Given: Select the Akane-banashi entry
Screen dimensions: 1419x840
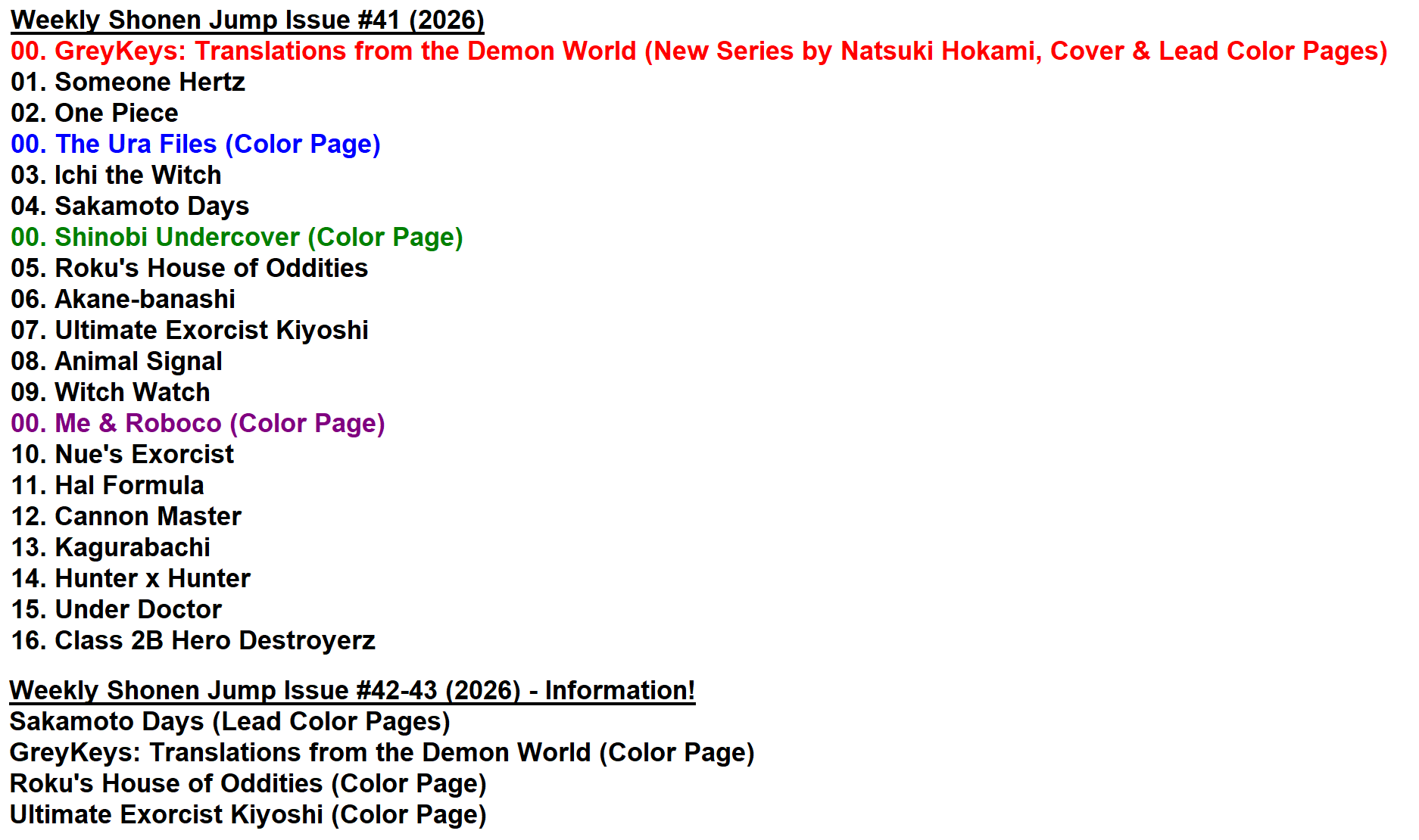Looking at the screenshot, I should (123, 299).
